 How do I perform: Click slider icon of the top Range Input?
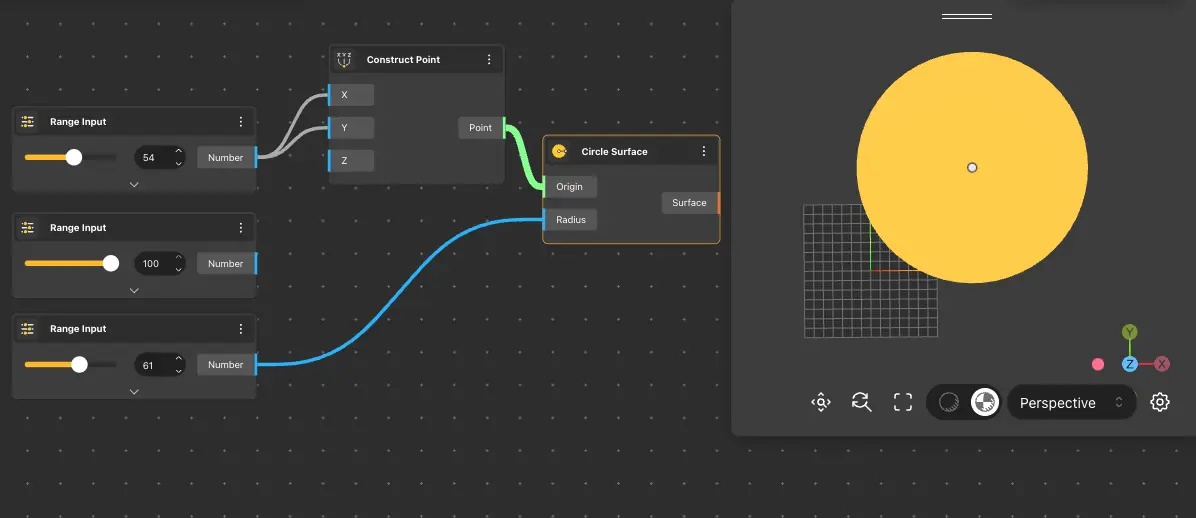(x=28, y=122)
